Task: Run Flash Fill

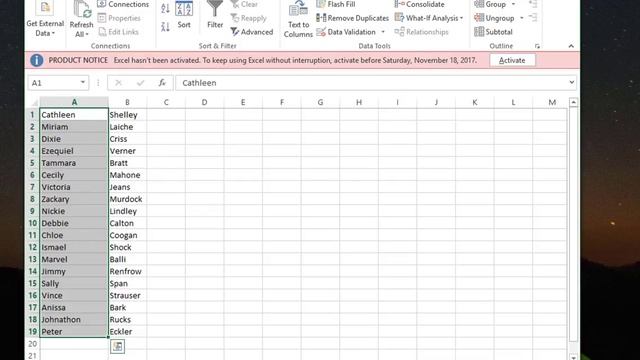Action: pos(336,4)
